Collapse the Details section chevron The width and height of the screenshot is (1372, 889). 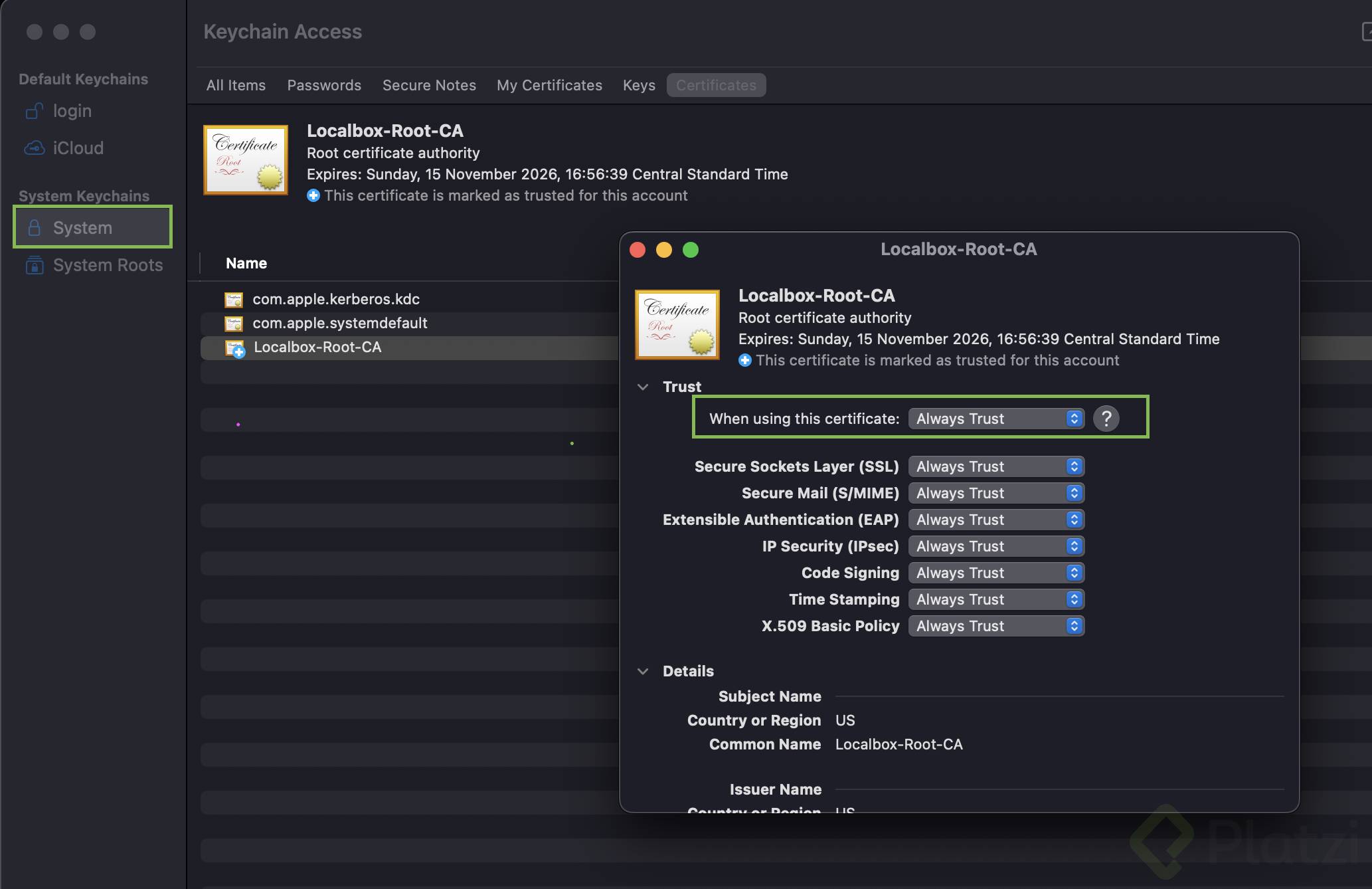pos(642,671)
